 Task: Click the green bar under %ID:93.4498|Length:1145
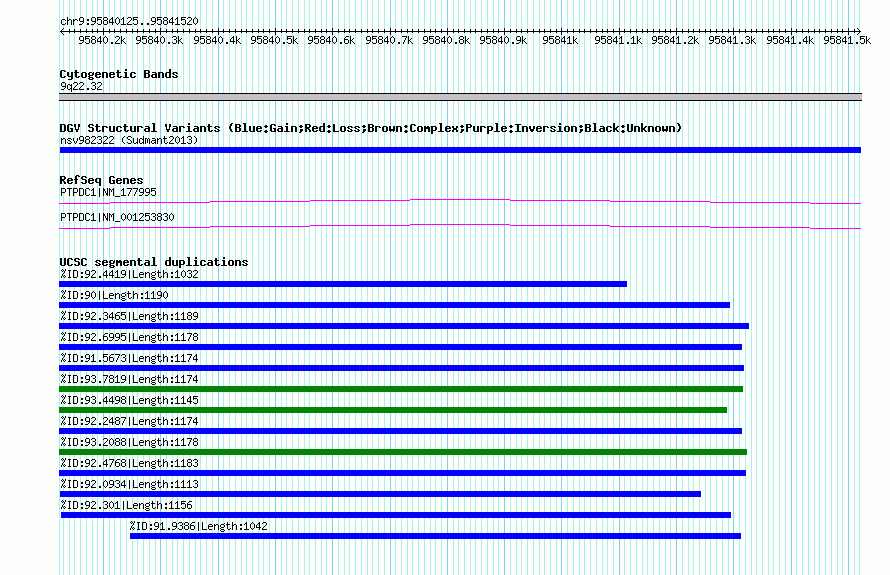[393, 410]
